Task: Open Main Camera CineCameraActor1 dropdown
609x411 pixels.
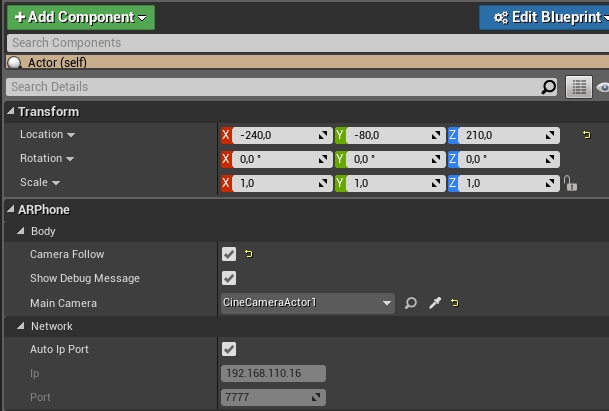Action: point(308,303)
